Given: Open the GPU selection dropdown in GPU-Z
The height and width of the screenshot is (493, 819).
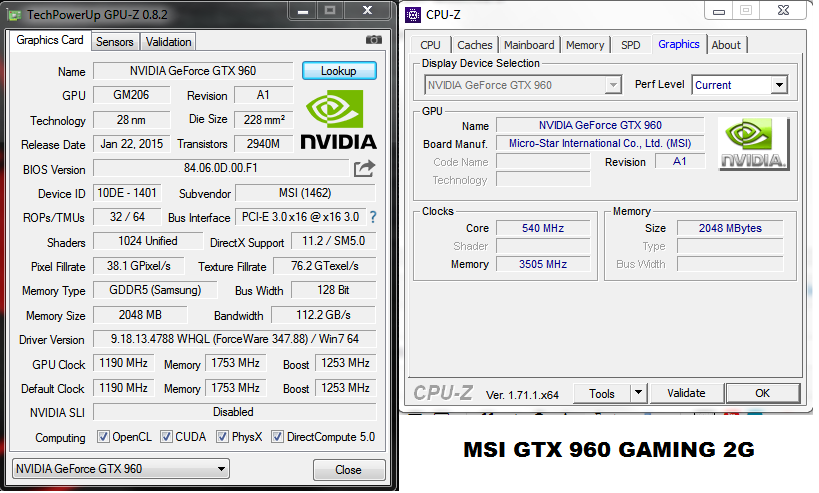Looking at the screenshot, I should pyautogui.click(x=121, y=469).
